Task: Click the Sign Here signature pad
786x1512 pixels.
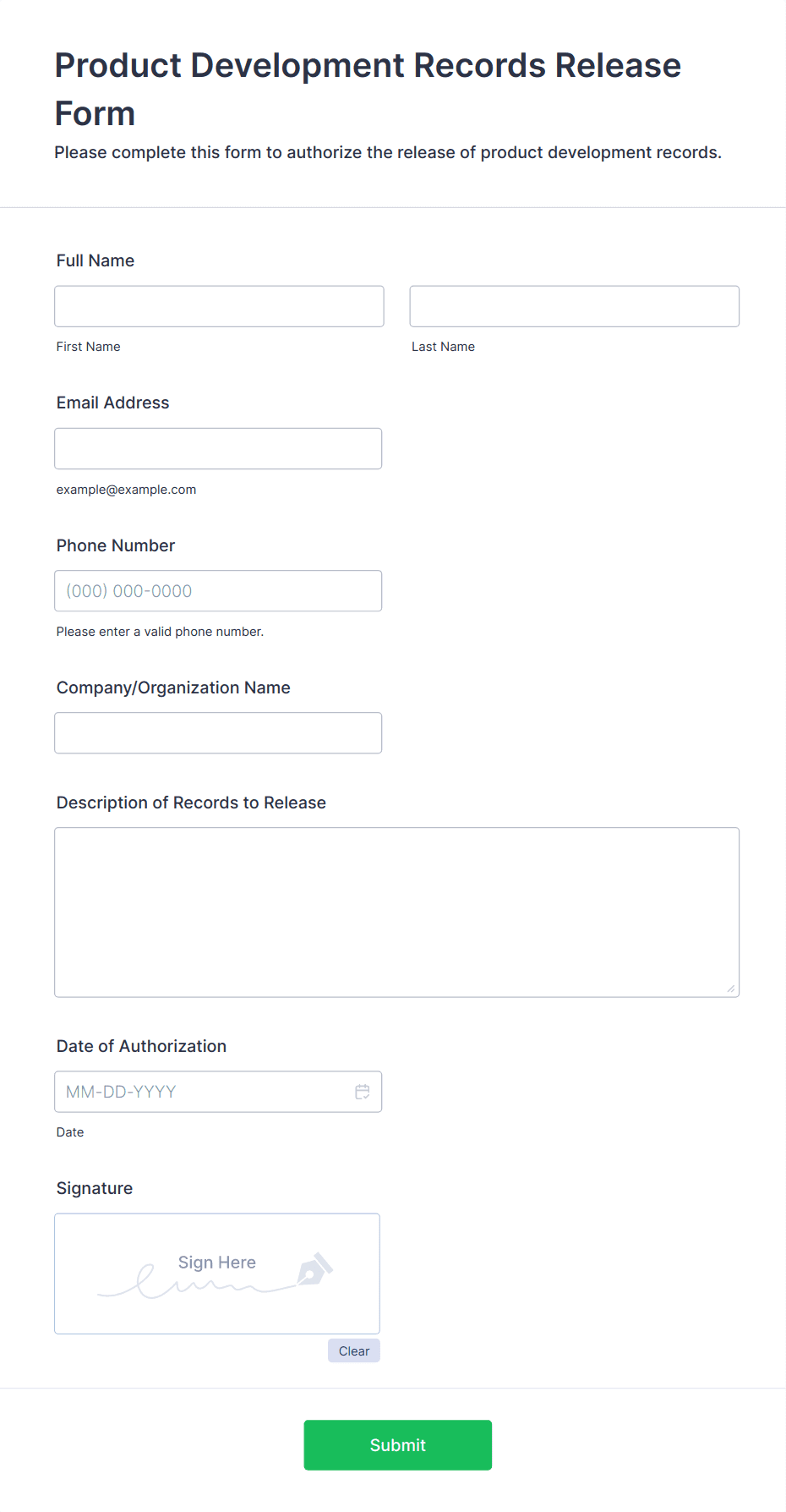Action: 217,1274
